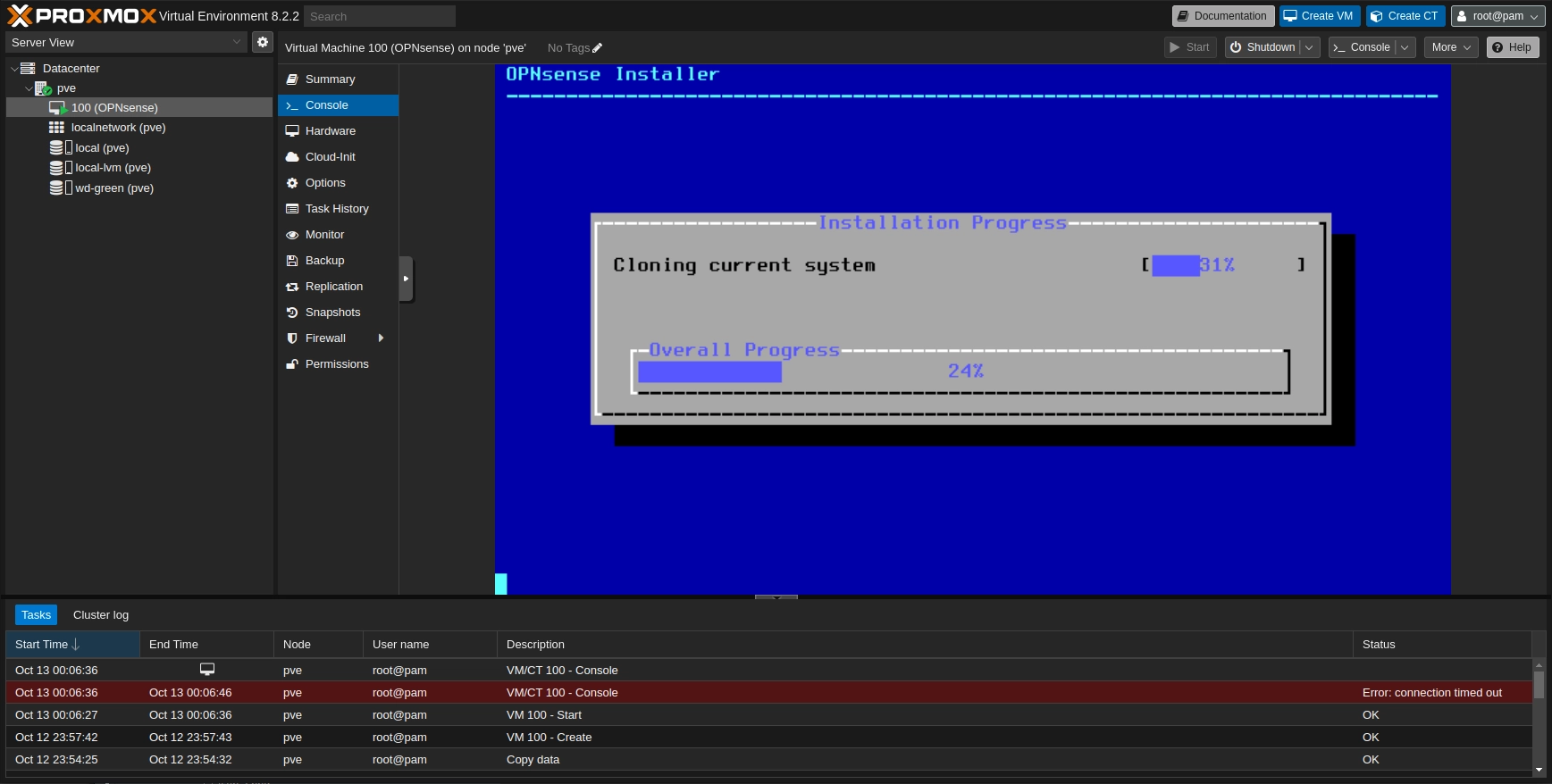The height and width of the screenshot is (784, 1552).
Task: Click the wd-green storage icon
Action: click(61, 188)
